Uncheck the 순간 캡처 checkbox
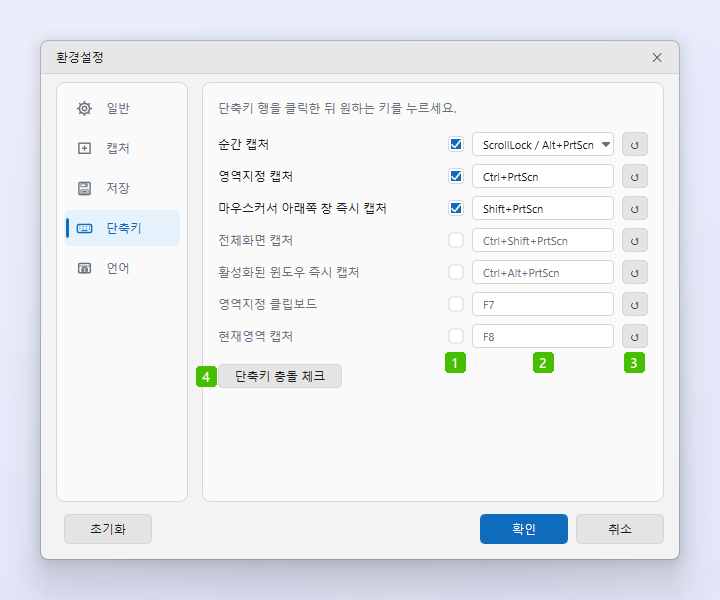720x600 pixels. pos(456,144)
